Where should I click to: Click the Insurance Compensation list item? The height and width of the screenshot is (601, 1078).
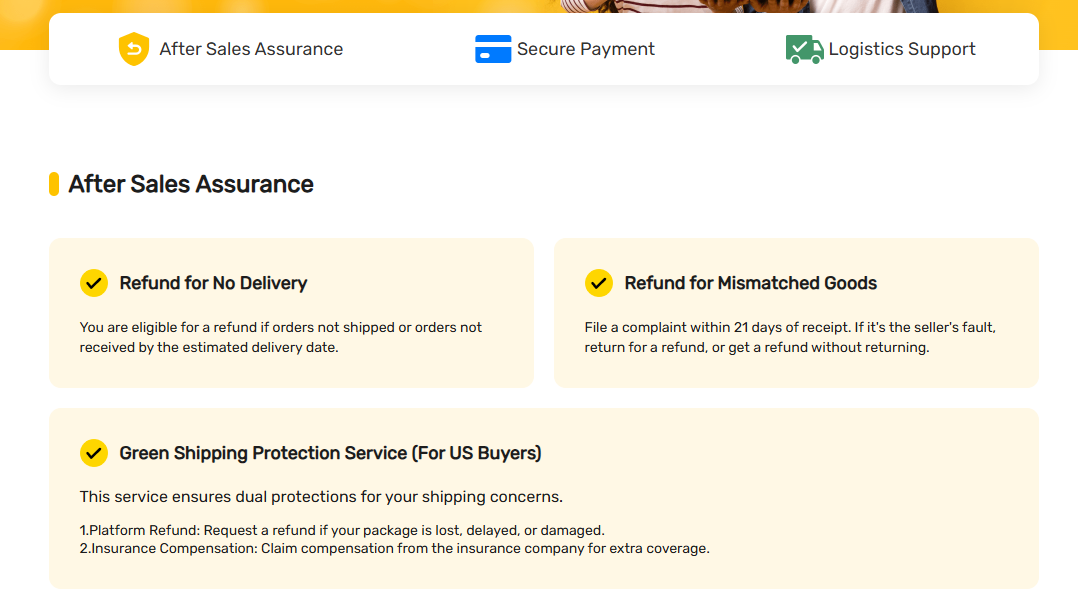click(394, 548)
